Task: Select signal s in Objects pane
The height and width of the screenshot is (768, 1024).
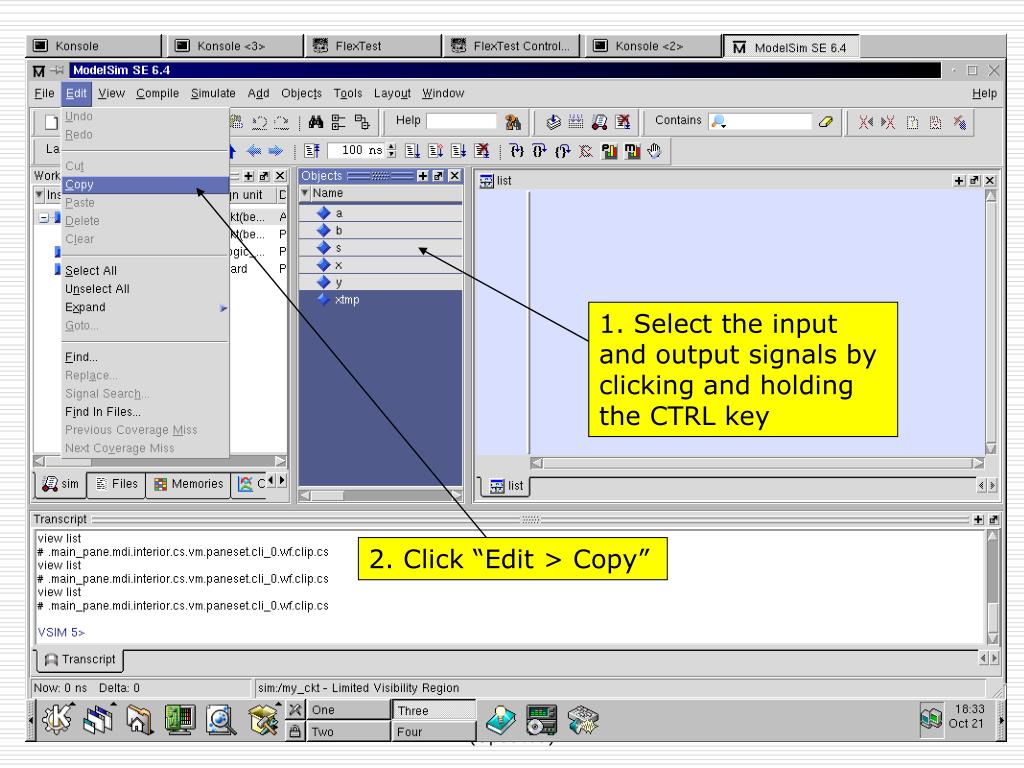Action: click(x=381, y=248)
